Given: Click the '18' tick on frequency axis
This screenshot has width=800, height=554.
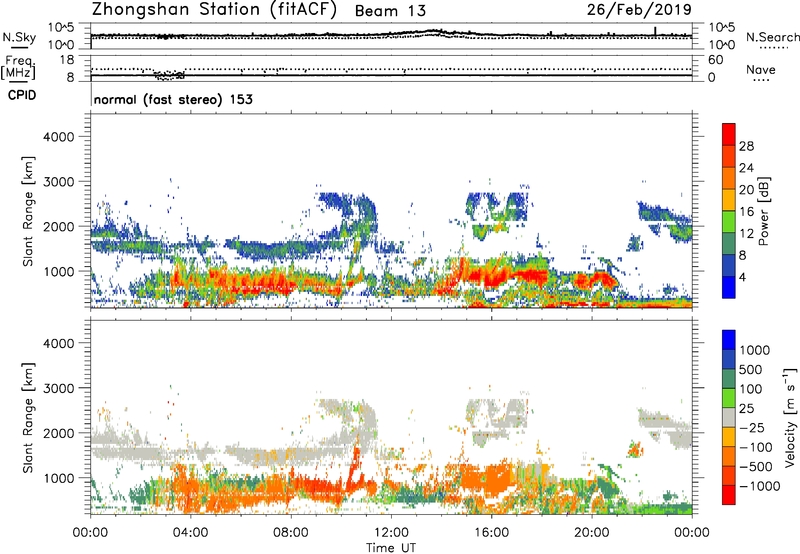Looking at the screenshot, I should point(67,60).
